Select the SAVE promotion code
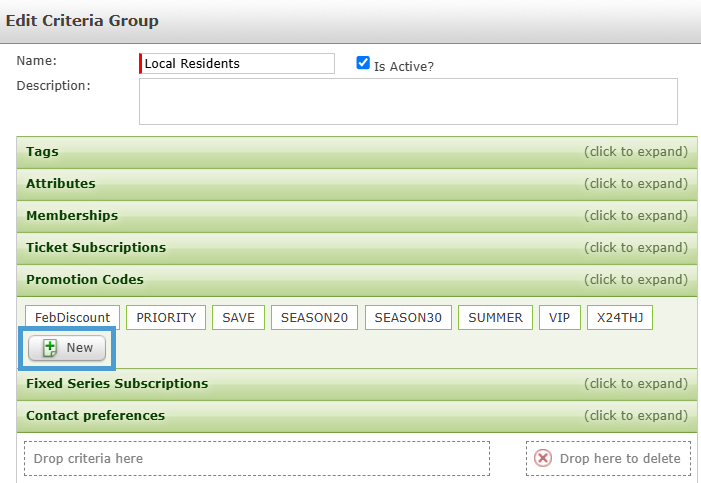Image resolution: width=701 pixels, height=483 pixels. pyautogui.click(x=238, y=318)
